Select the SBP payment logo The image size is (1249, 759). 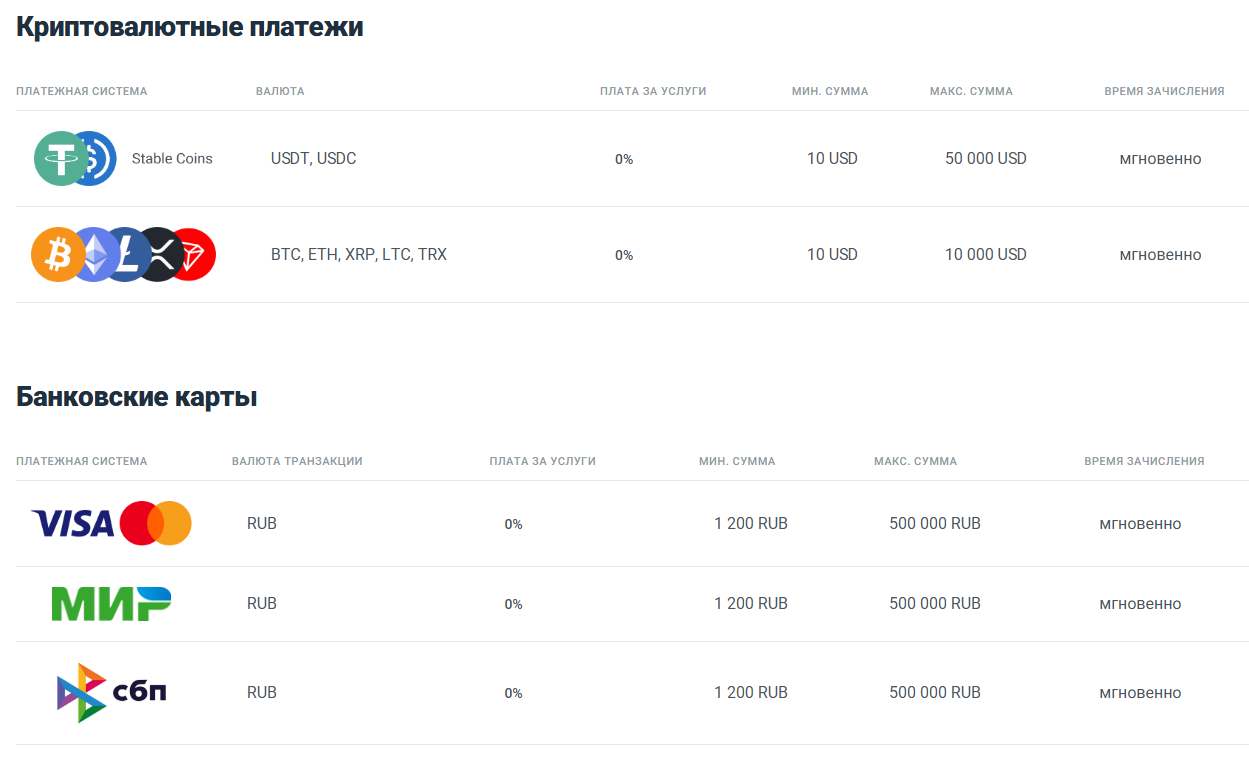tap(111, 692)
